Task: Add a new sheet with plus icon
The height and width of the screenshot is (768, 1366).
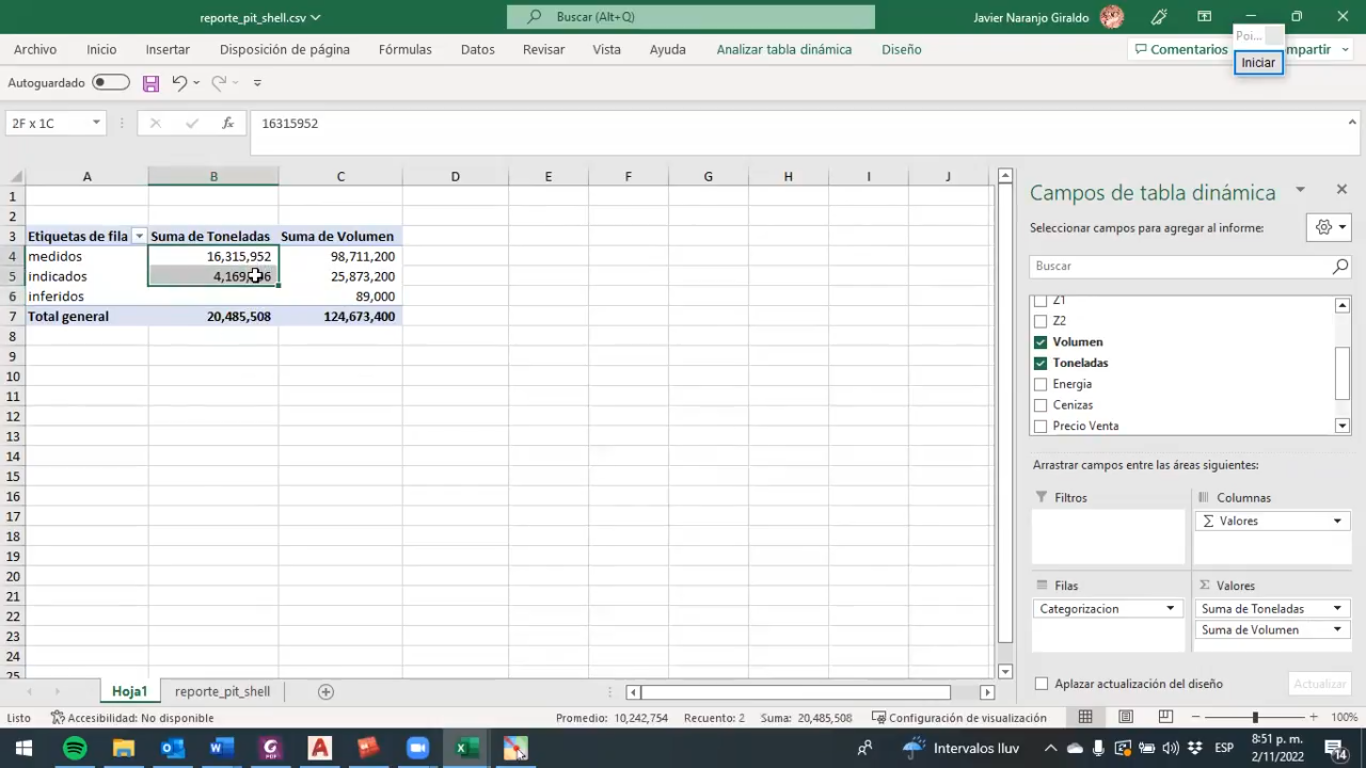Action: pos(325,692)
